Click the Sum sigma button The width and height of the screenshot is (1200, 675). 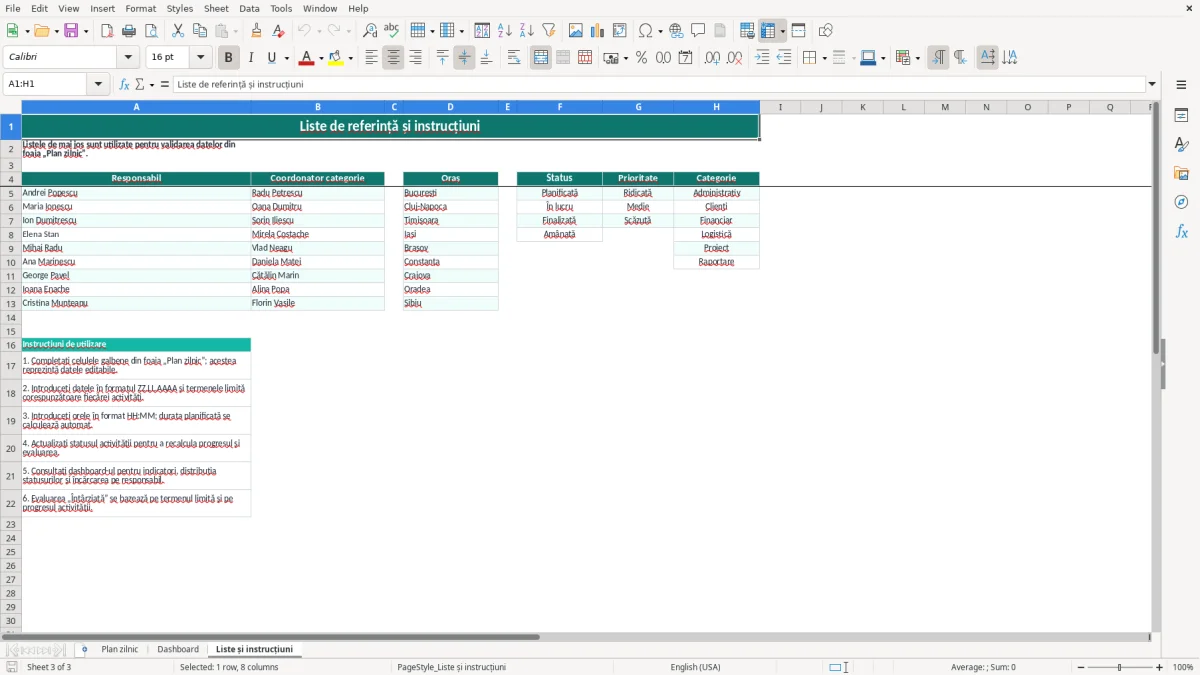pos(139,84)
